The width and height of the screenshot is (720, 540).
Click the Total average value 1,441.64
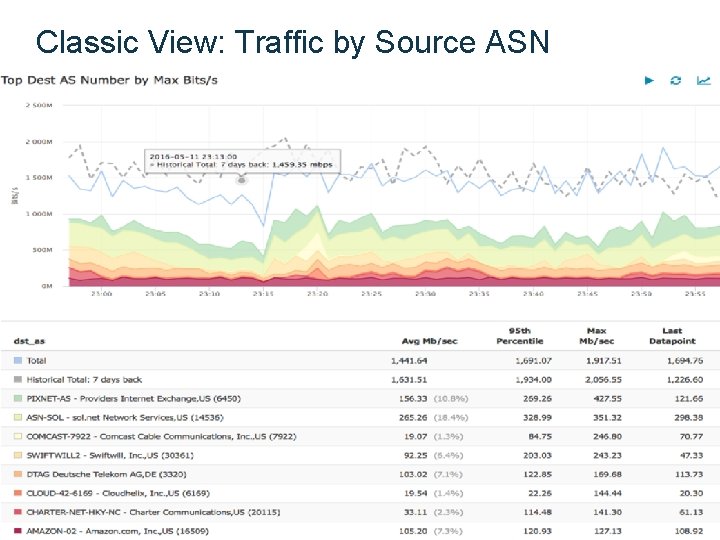[x=409, y=361]
